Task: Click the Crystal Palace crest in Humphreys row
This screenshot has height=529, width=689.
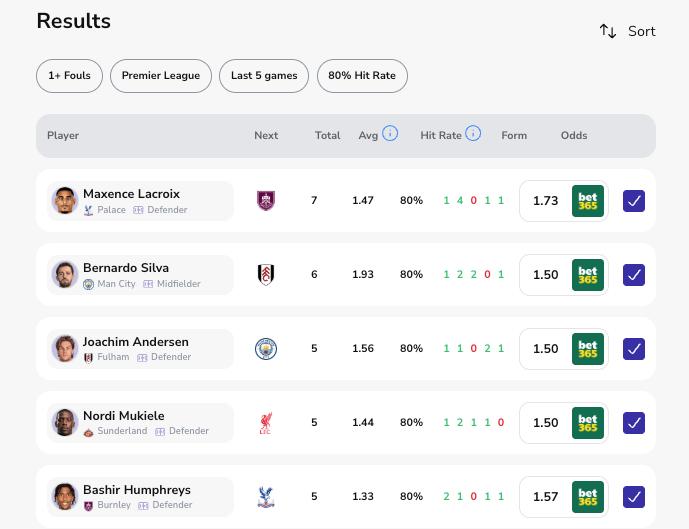Action: pyautogui.click(x=266, y=497)
